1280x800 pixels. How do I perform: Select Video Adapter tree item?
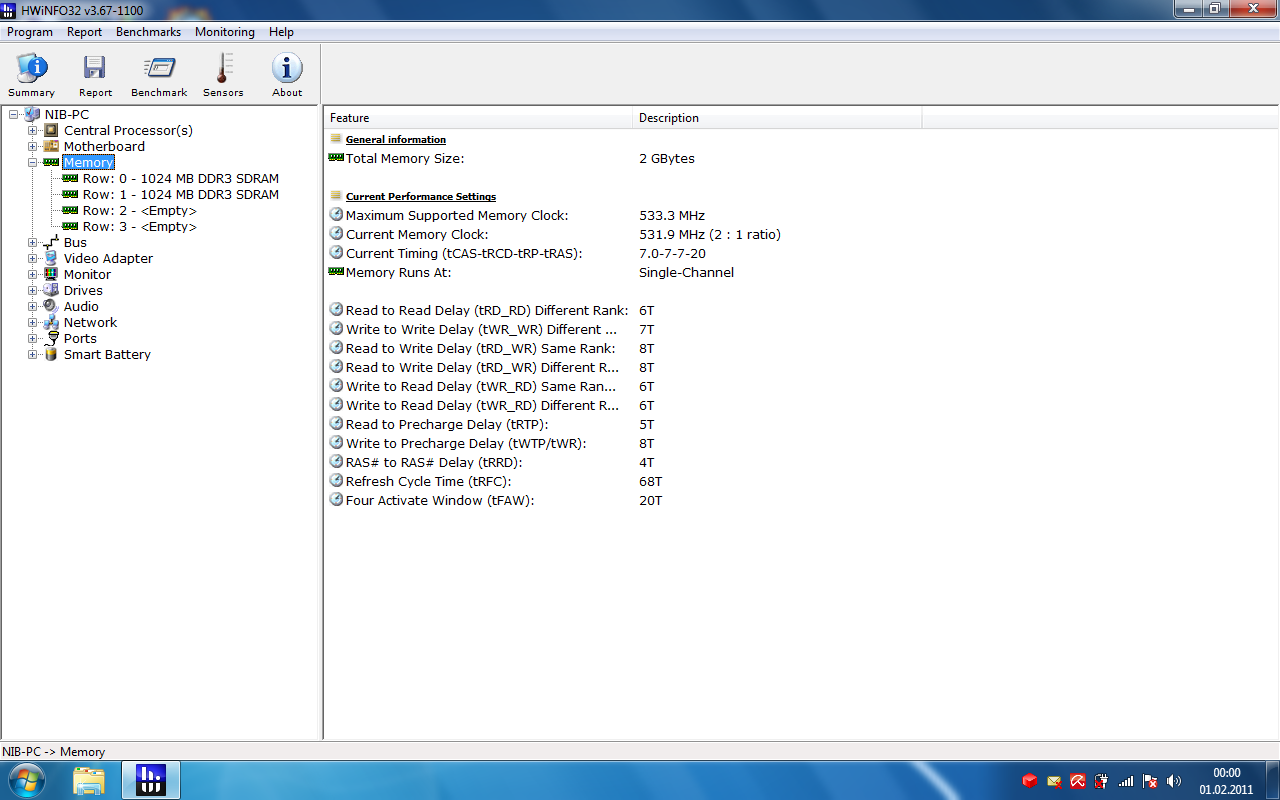click(108, 259)
